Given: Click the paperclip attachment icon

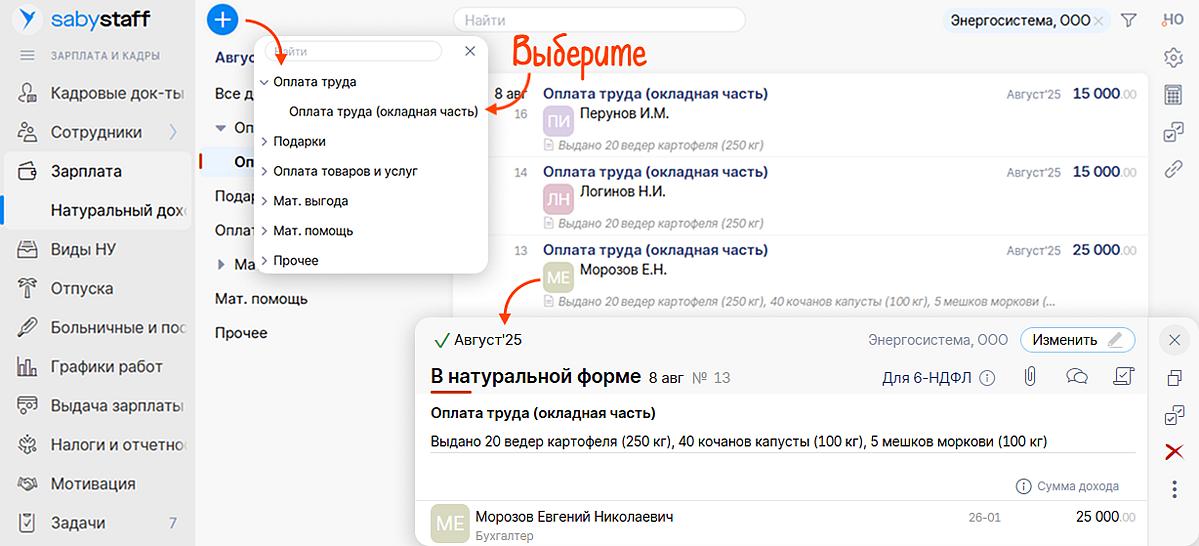Looking at the screenshot, I should pyautogui.click(x=1029, y=377).
